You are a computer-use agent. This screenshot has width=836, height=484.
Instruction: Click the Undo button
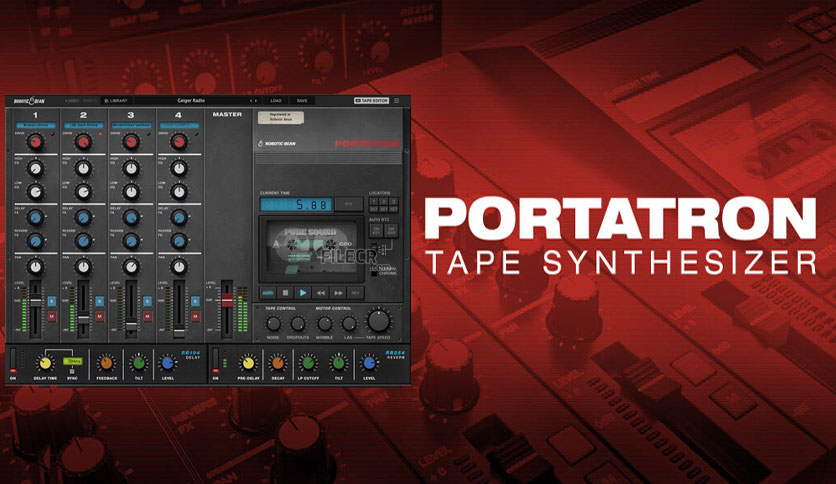[x=72, y=100]
